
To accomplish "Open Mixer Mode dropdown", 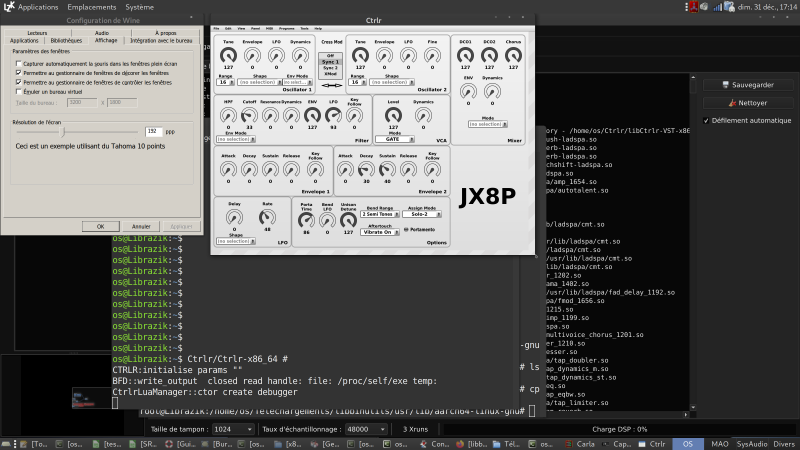I will (x=488, y=124).
